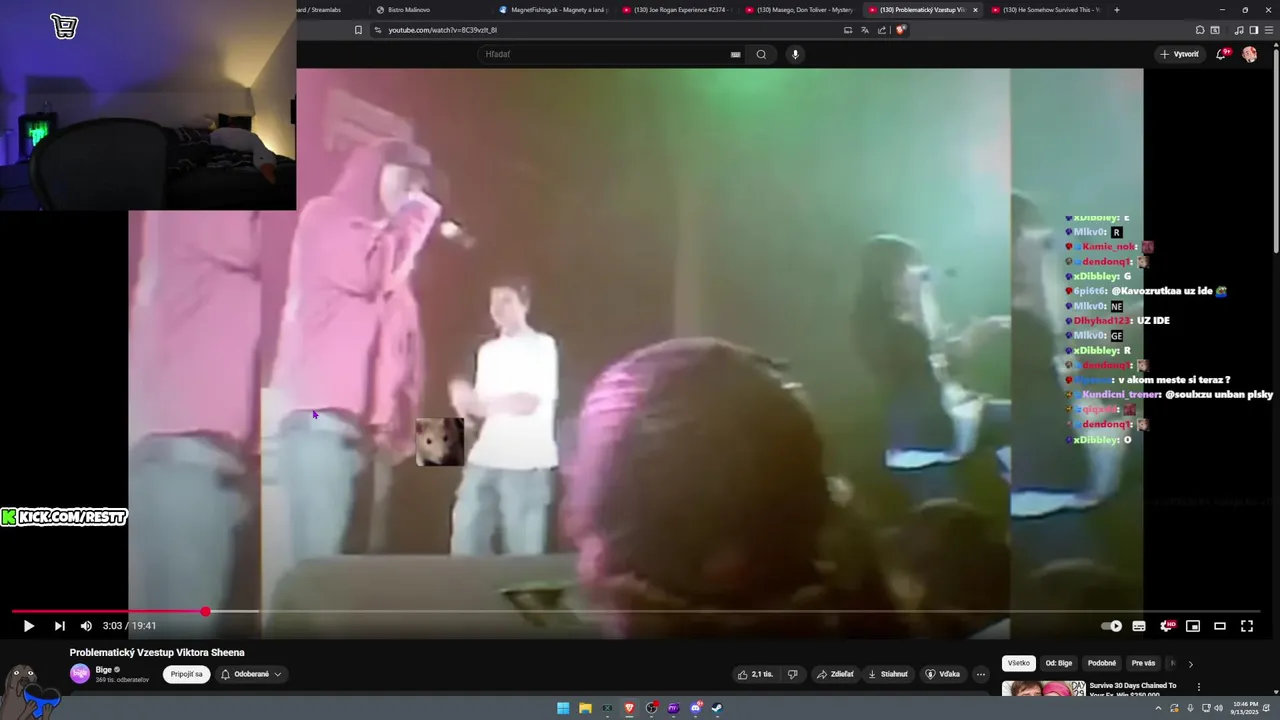Open YouTube notifications bell
1280x720 pixels.
click(x=1221, y=54)
